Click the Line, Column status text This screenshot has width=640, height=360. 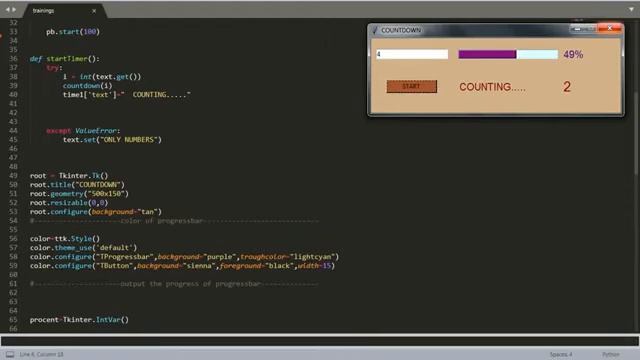[x=41, y=354]
